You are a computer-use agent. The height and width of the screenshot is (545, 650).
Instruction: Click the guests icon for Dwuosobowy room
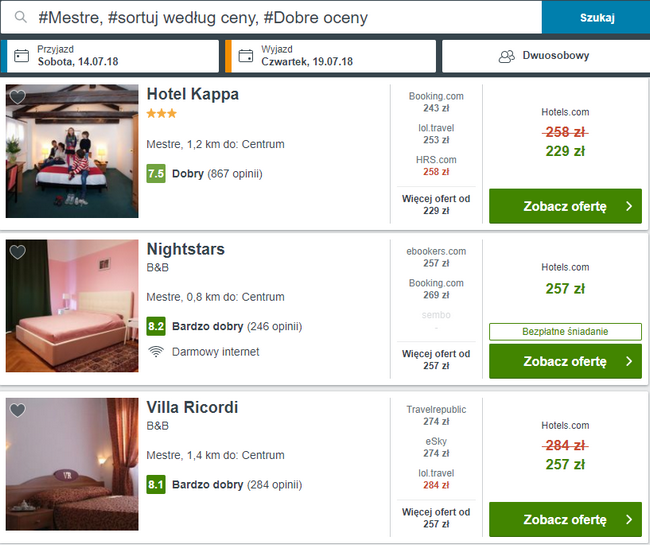click(506, 56)
